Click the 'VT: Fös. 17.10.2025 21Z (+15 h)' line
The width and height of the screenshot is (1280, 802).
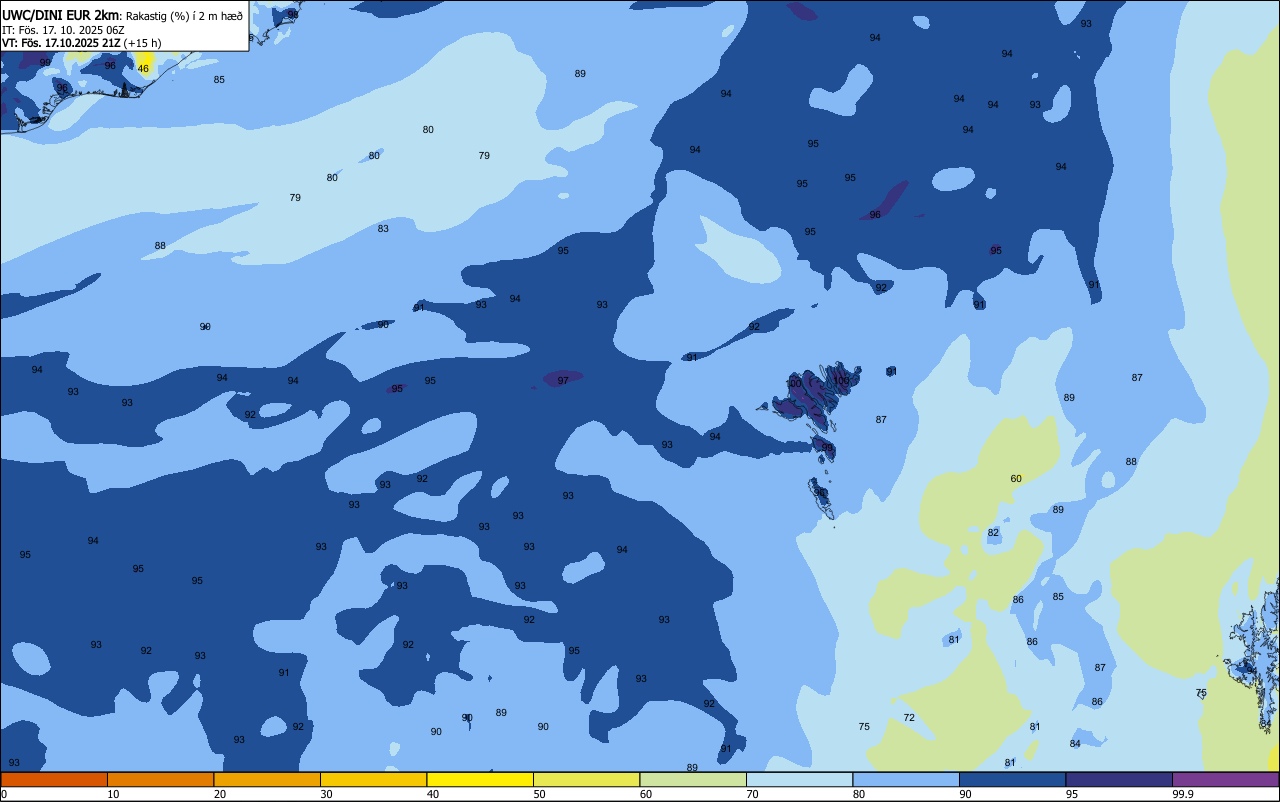(81, 43)
